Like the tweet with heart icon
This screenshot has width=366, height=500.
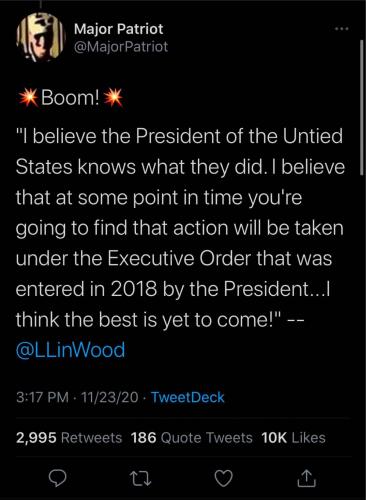223,479
